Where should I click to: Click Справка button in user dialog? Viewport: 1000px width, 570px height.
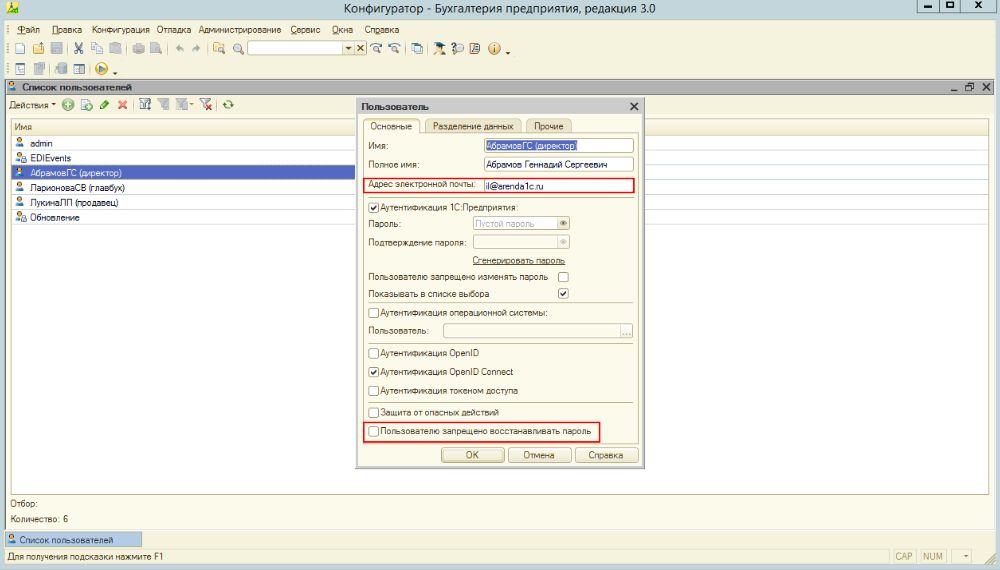click(x=606, y=455)
